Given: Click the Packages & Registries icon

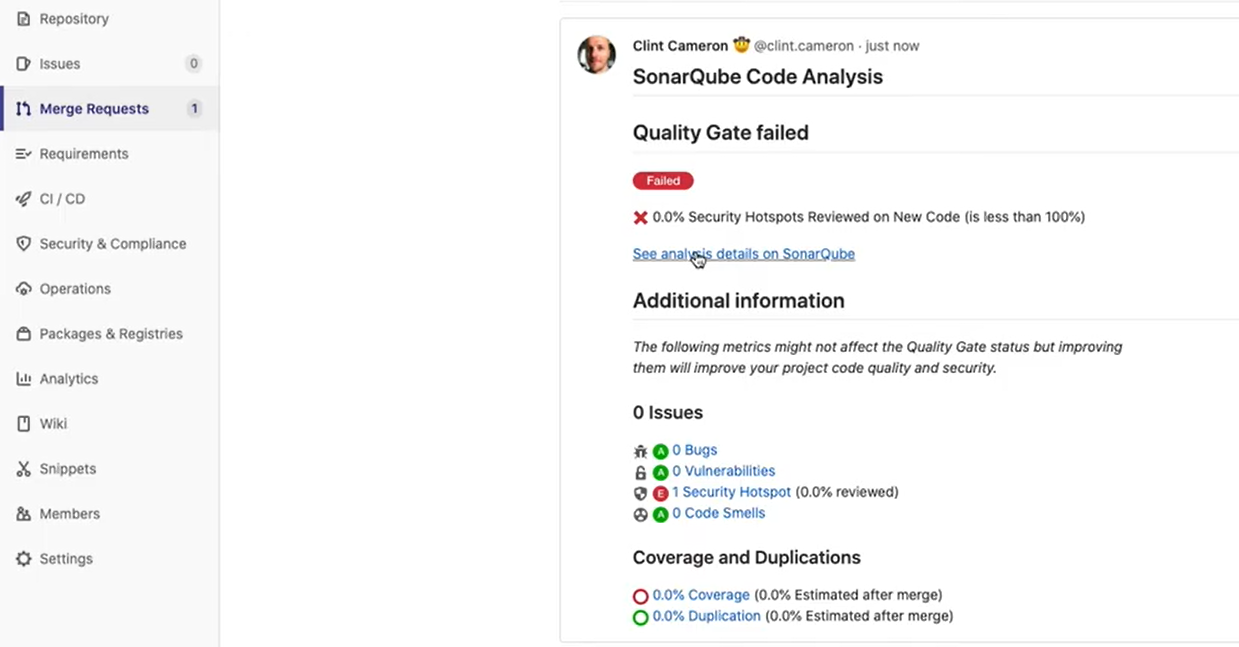Looking at the screenshot, I should (x=24, y=334).
